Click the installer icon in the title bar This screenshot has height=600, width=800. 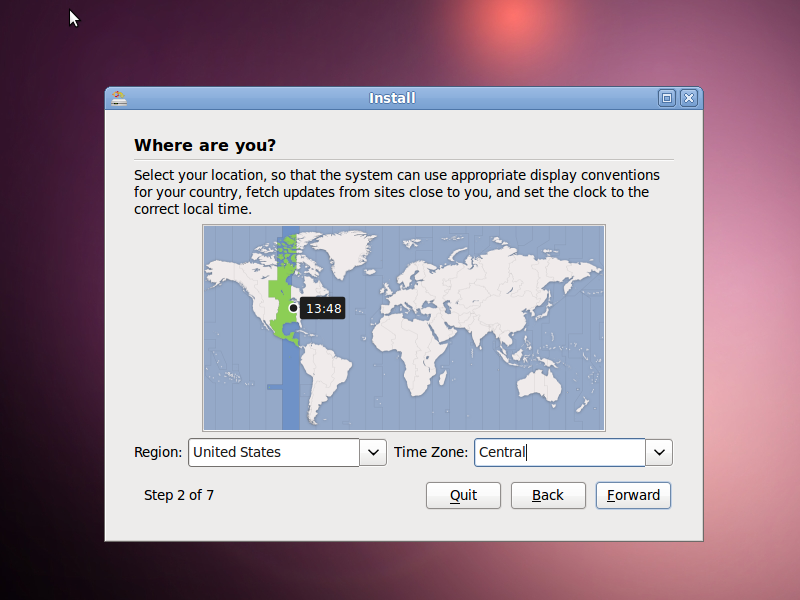point(119,98)
